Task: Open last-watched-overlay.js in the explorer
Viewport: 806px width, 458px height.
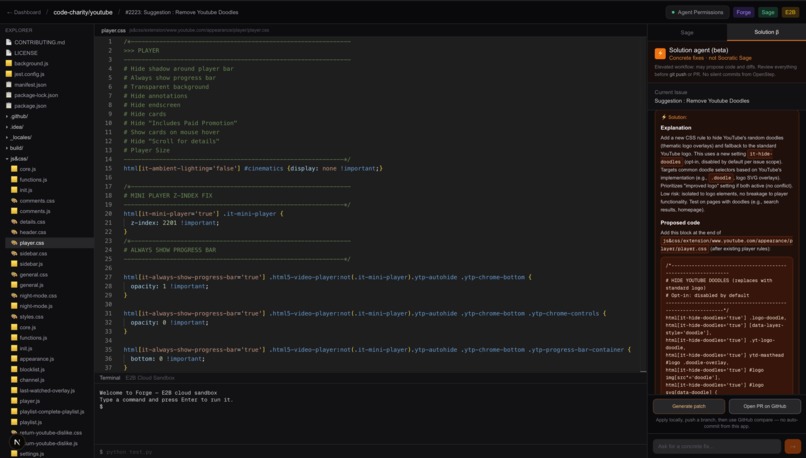Action: [49, 390]
